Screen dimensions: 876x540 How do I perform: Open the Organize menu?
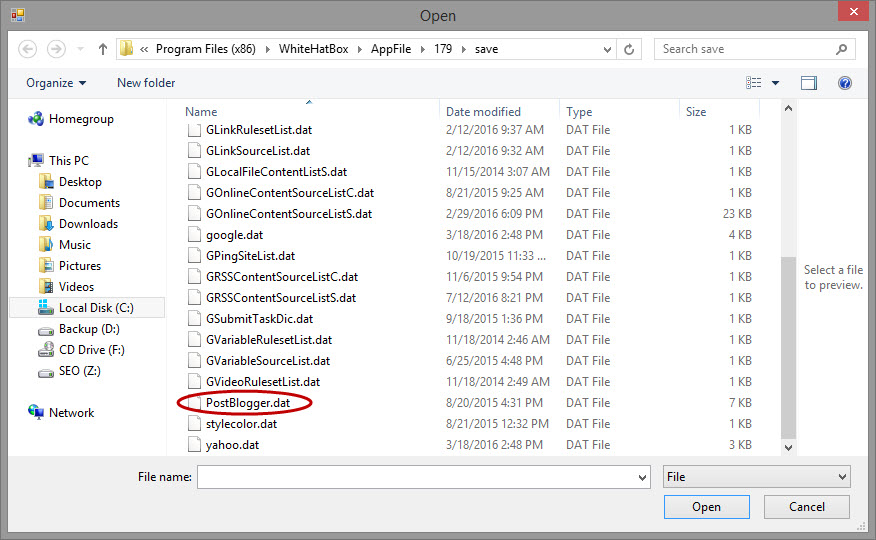point(56,83)
